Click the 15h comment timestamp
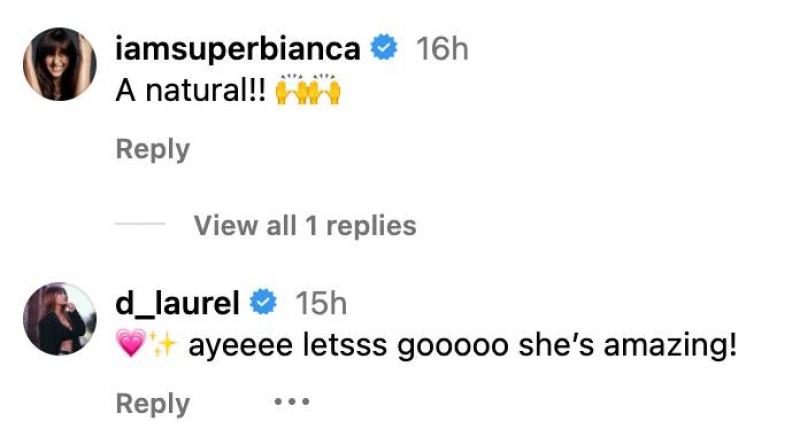Screen dimensions: 800x429 321,302
